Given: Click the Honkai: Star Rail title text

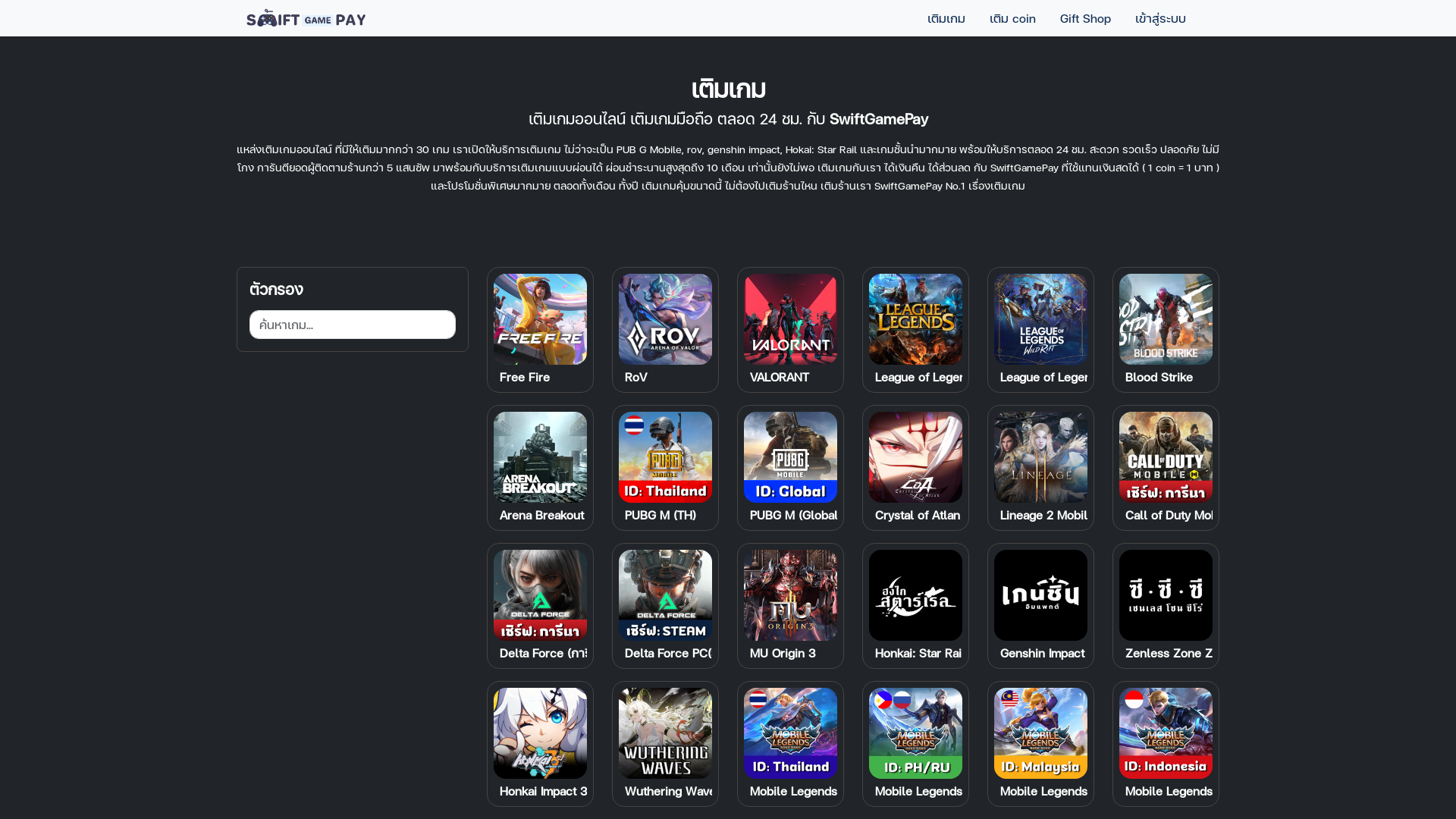Looking at the screenshot, I should pos(918,653).
